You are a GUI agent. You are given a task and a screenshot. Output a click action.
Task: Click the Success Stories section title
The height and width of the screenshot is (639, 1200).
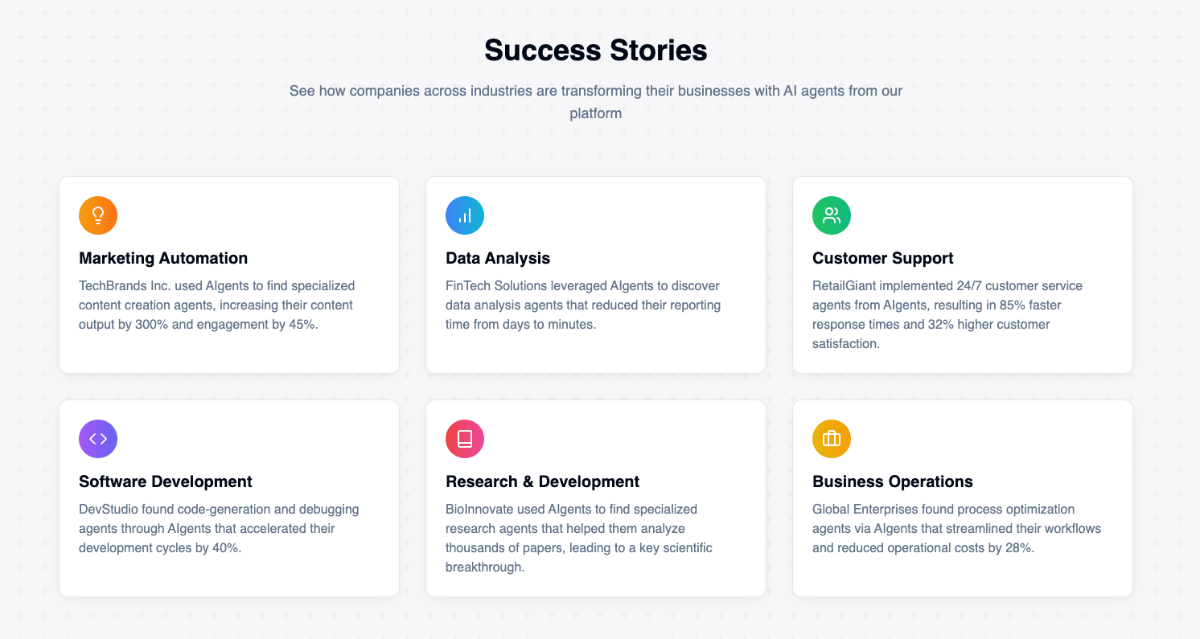[596, 50]
